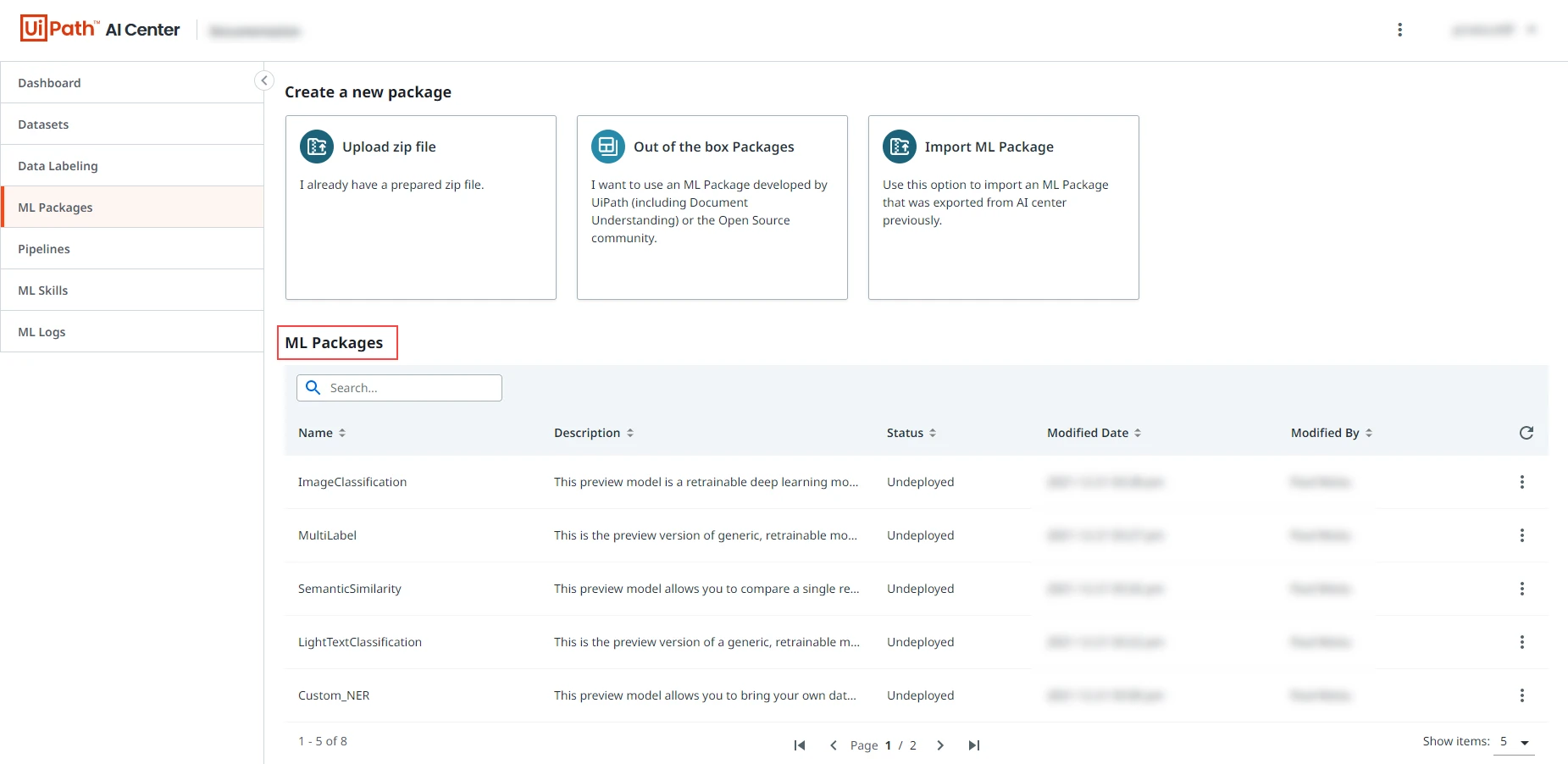Focus the package Search field
This screenshot has width=1568, height=764.
coord(399,388)
